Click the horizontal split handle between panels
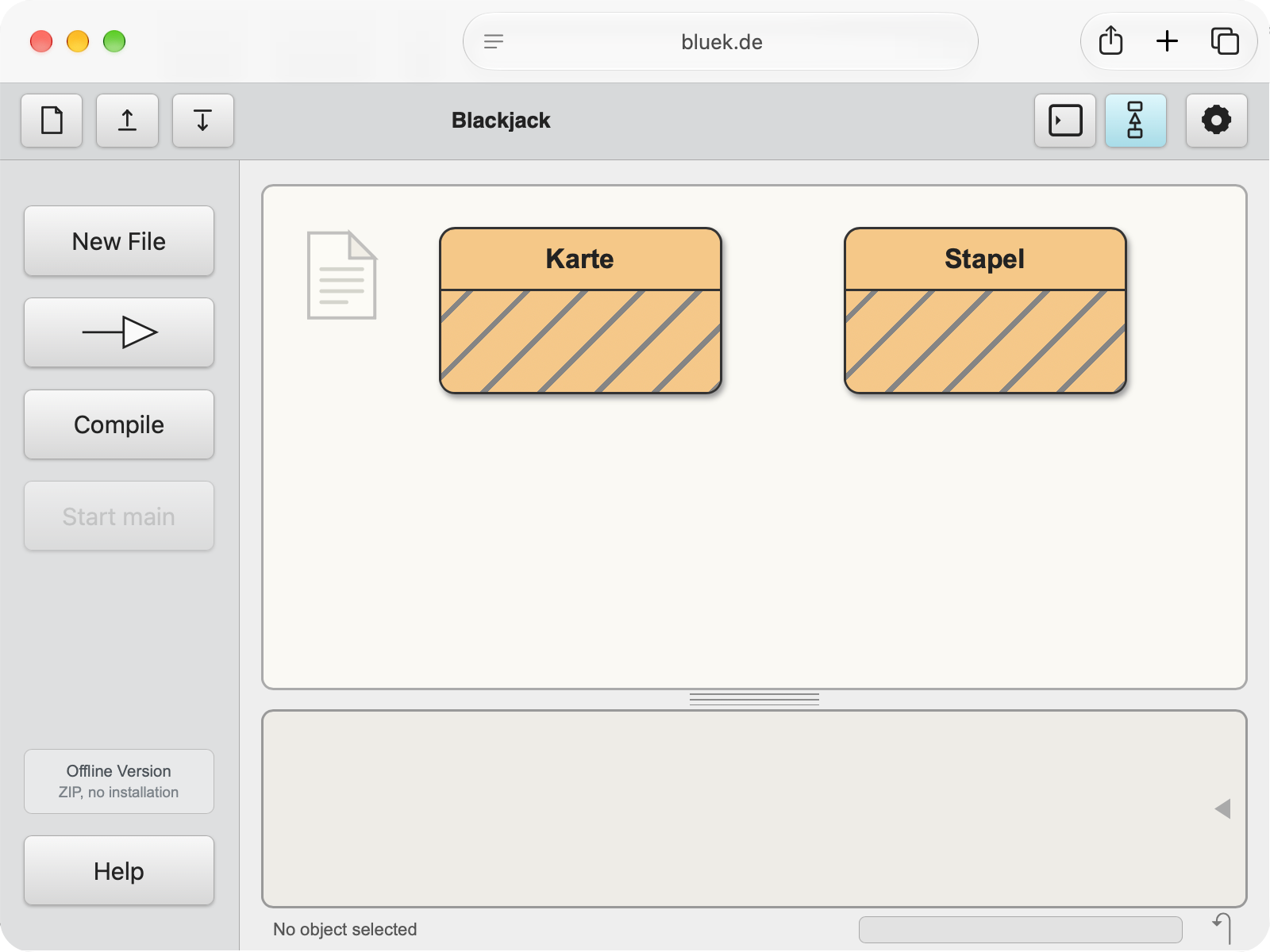 coord(754,700)
